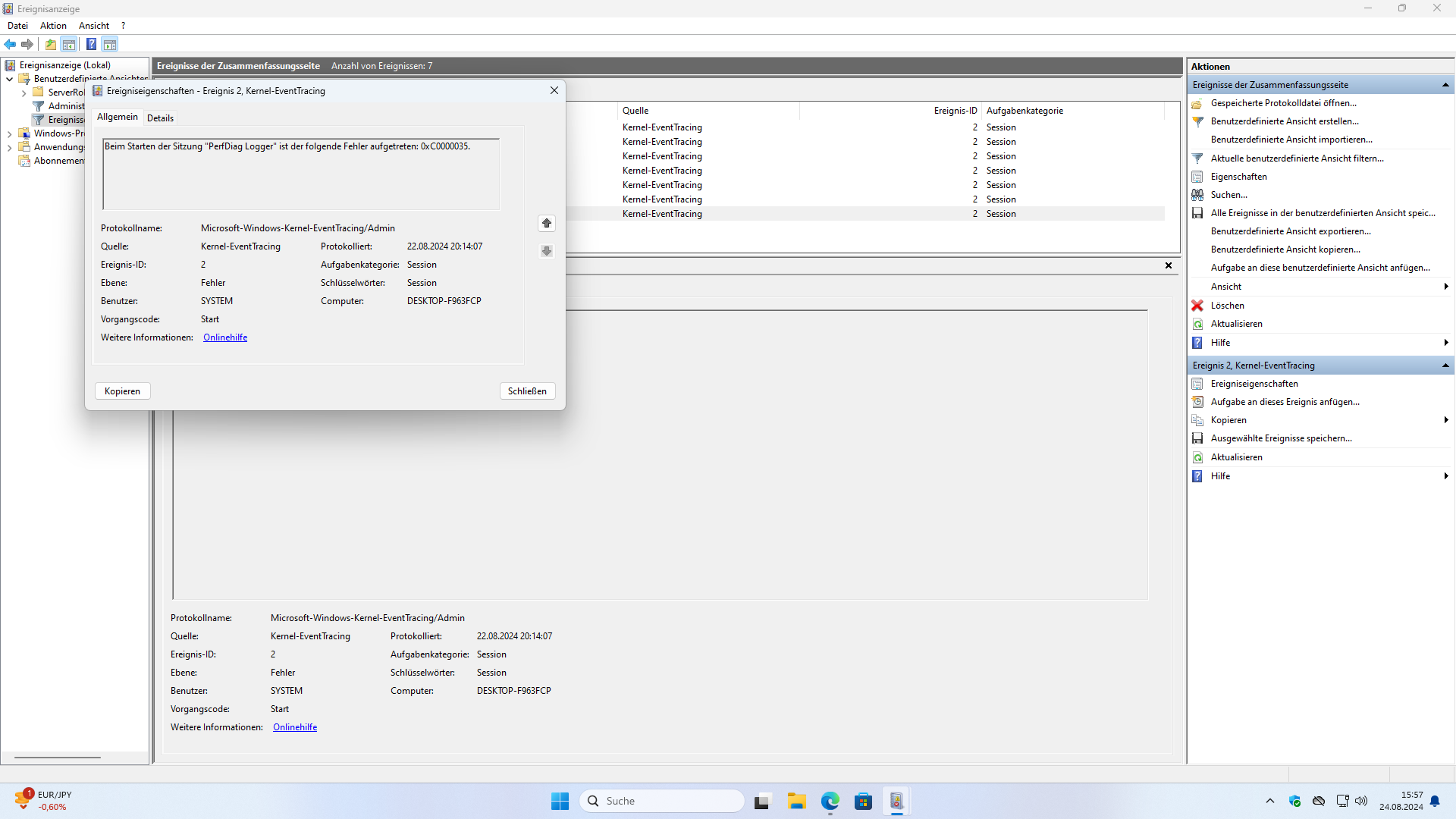Open Gespeicherte Protokolldatei öffnen action
1456x819 pixels.
tap(1283, 103)
